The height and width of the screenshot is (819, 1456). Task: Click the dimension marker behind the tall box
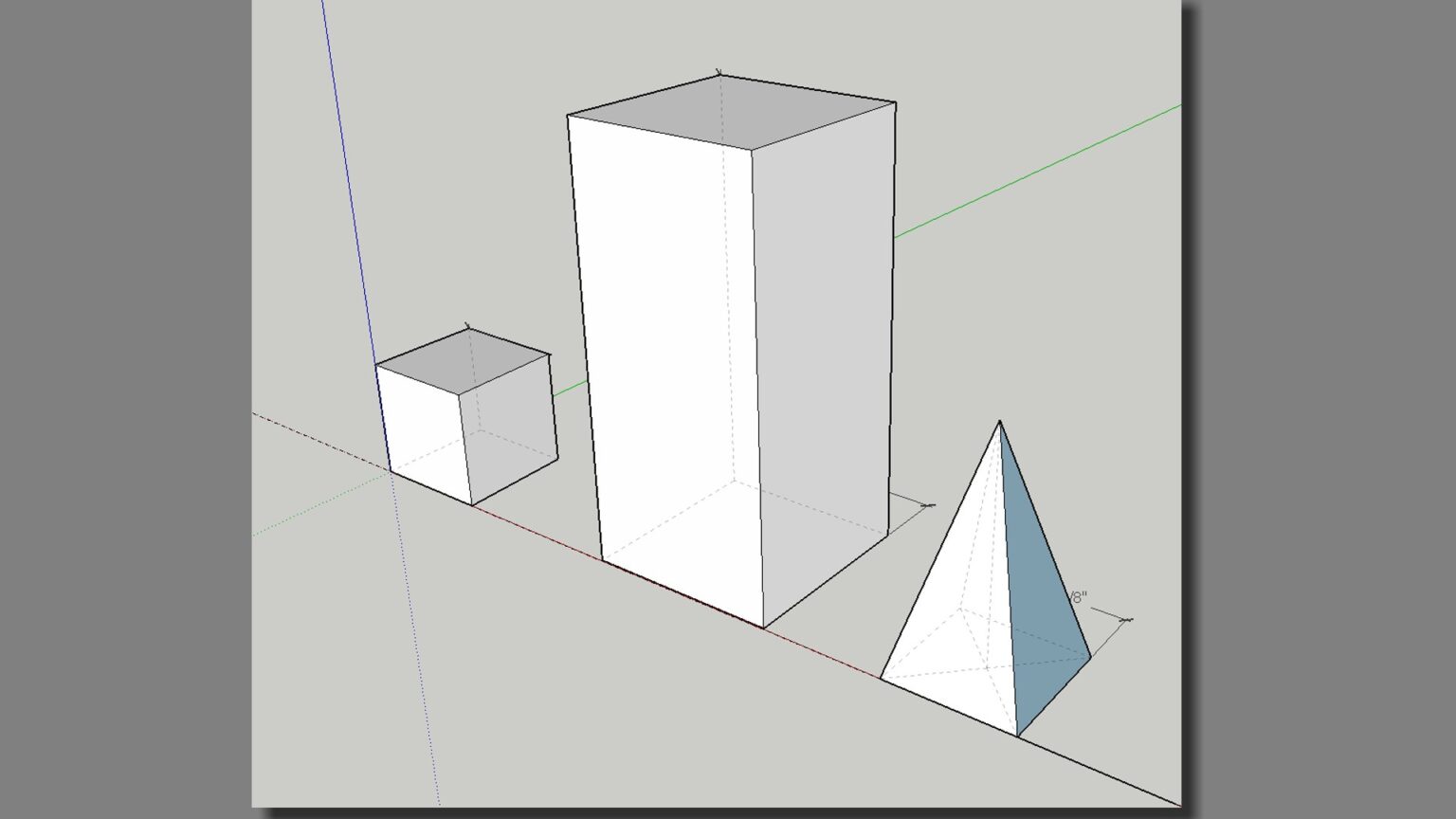(926, 506)
